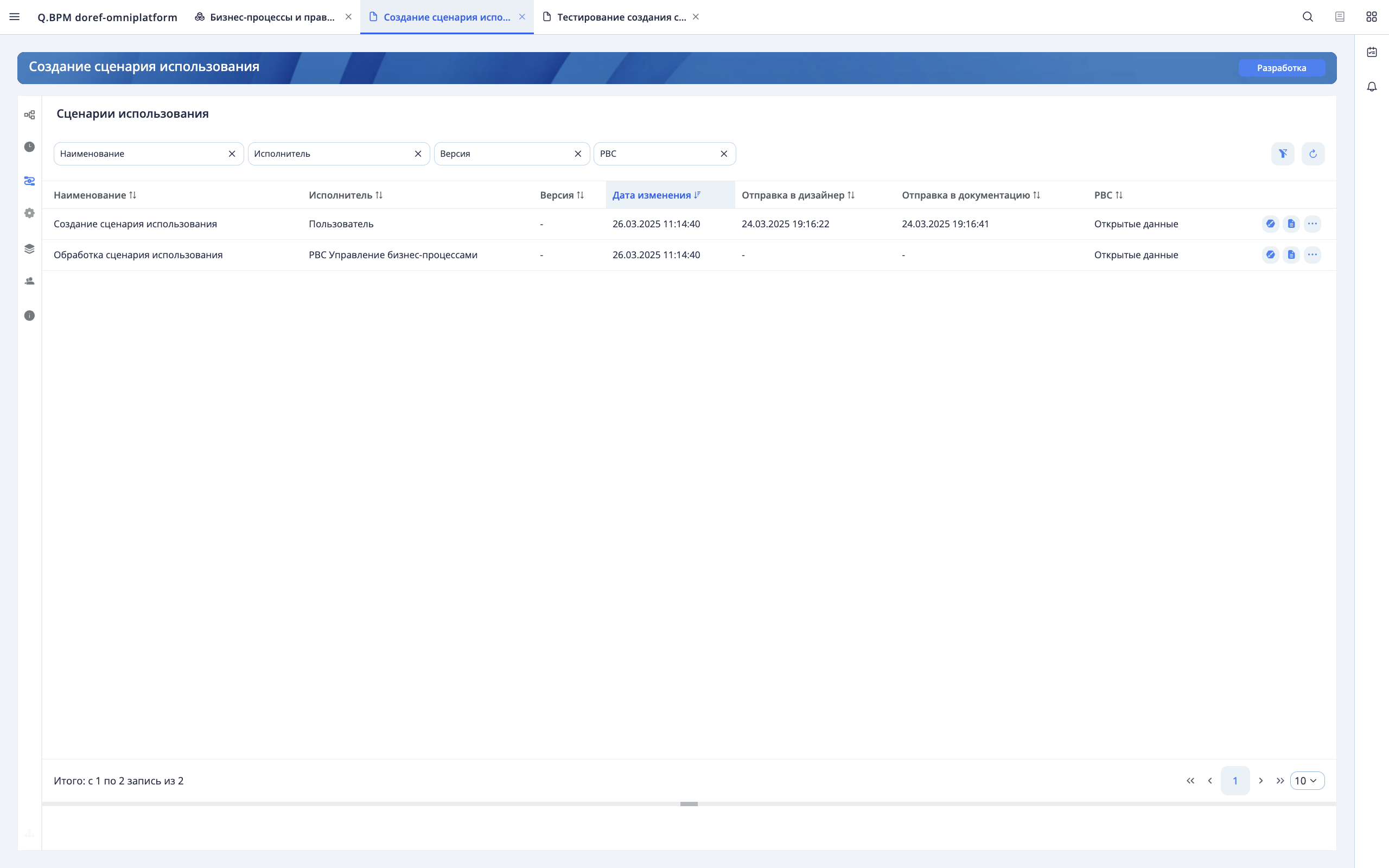Viewport: 1389px width, 868px height.
Task: Open the history clock sidebar icon
Action: [29, 147]
